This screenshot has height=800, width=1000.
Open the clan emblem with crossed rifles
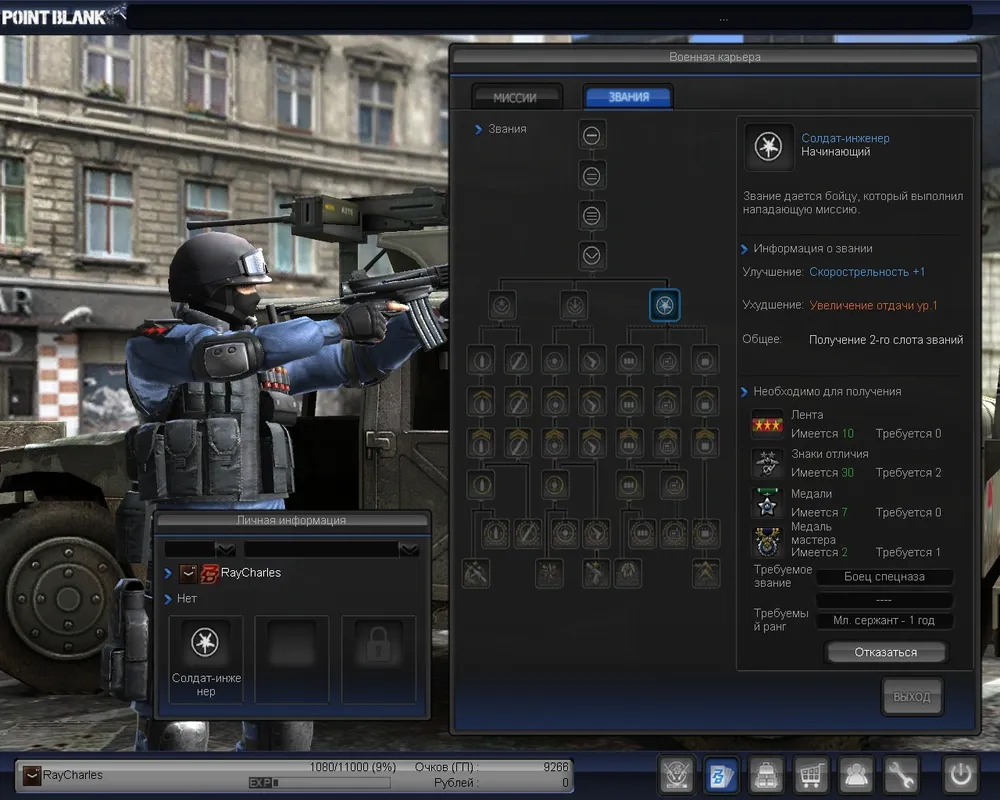(677, 774)
